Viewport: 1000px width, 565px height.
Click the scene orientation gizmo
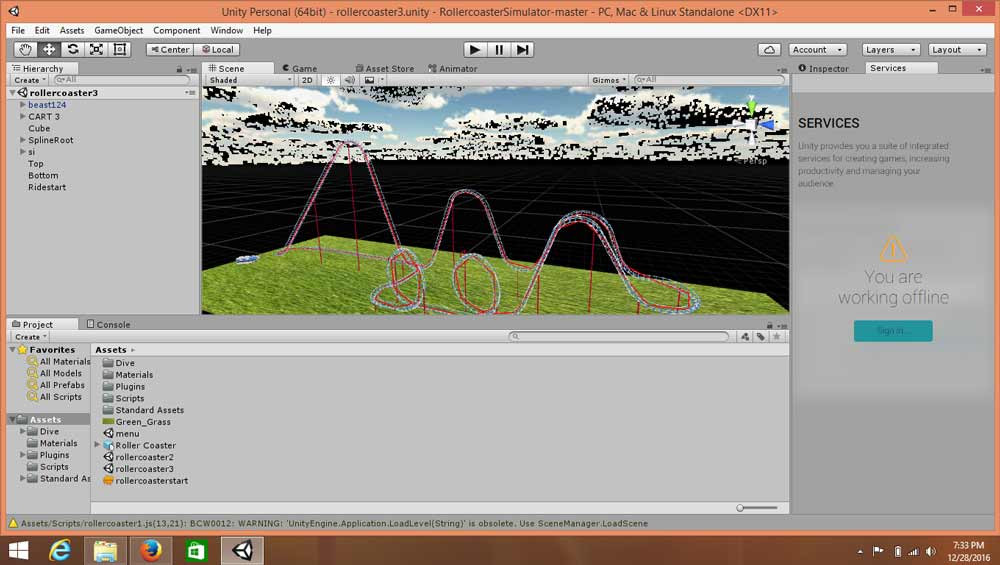[x=753, y=125]
